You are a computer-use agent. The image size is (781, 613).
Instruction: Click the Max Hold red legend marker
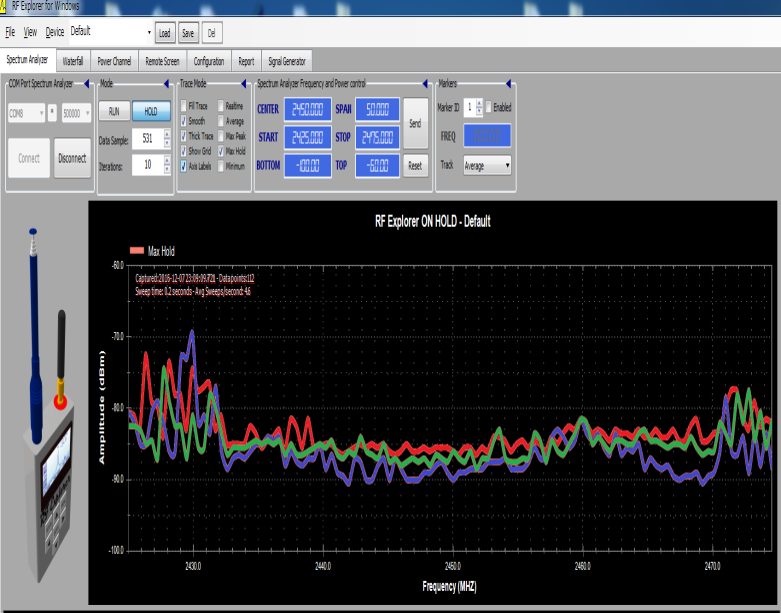click(x=137, y=251)
